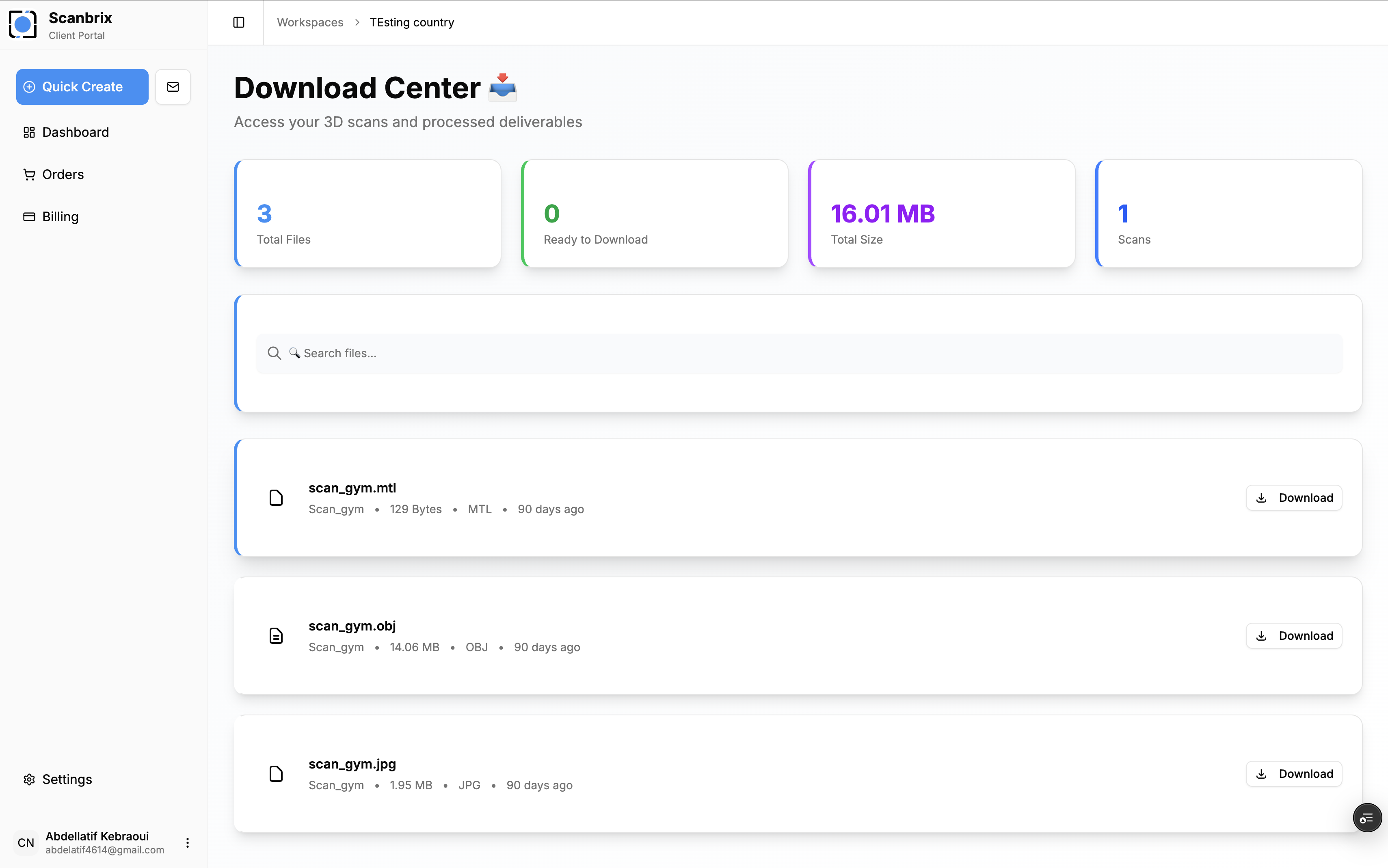Image resolution: width=1388 pixels, height=868 pixels.
Task: Open the envelope icon beside Quick Create
Action: [172, 87]
